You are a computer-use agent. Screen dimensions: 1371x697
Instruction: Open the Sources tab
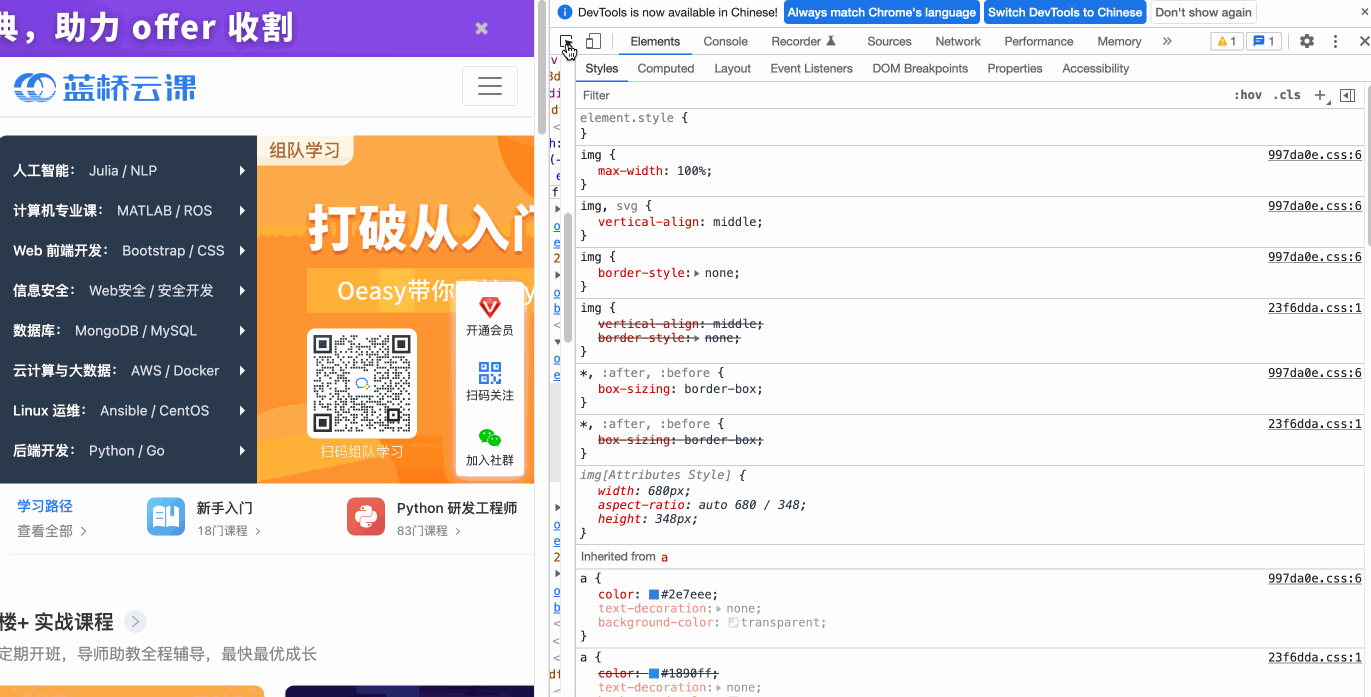click(x=889, y=41)
